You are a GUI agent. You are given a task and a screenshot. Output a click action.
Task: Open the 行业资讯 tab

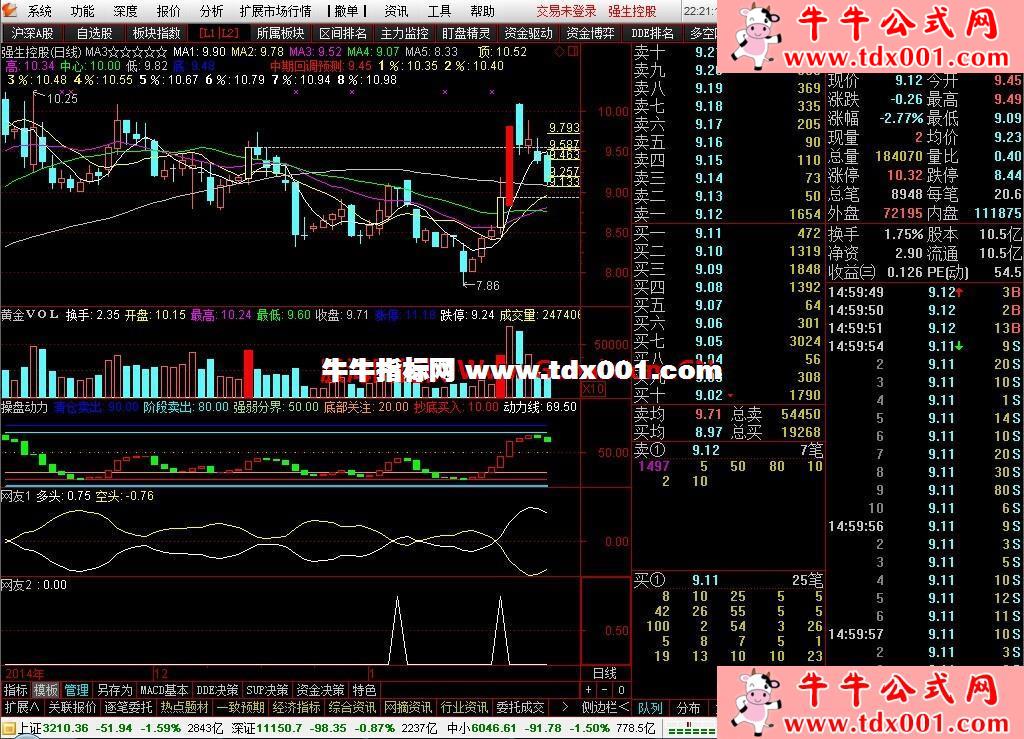[464, 707]
